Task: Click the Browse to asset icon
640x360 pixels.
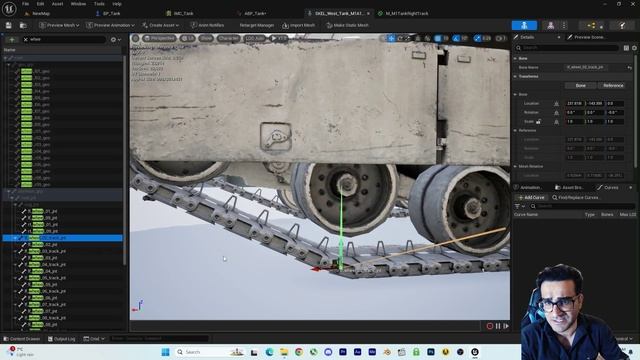Action: point(23,25)
